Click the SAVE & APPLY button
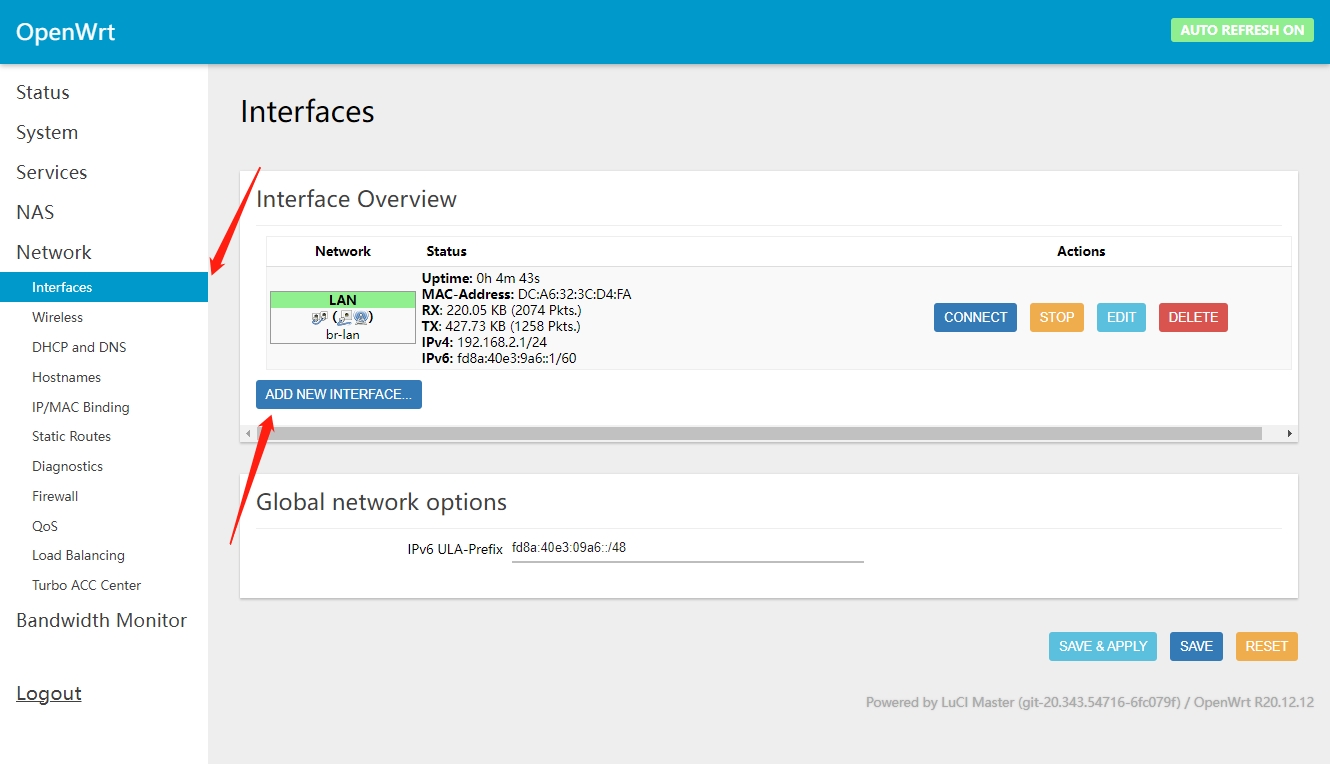 pyautogui.click(x=1103, y=646)
